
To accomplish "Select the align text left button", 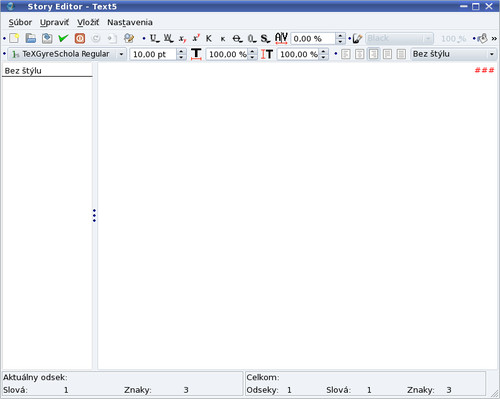I will pos(346,54).
